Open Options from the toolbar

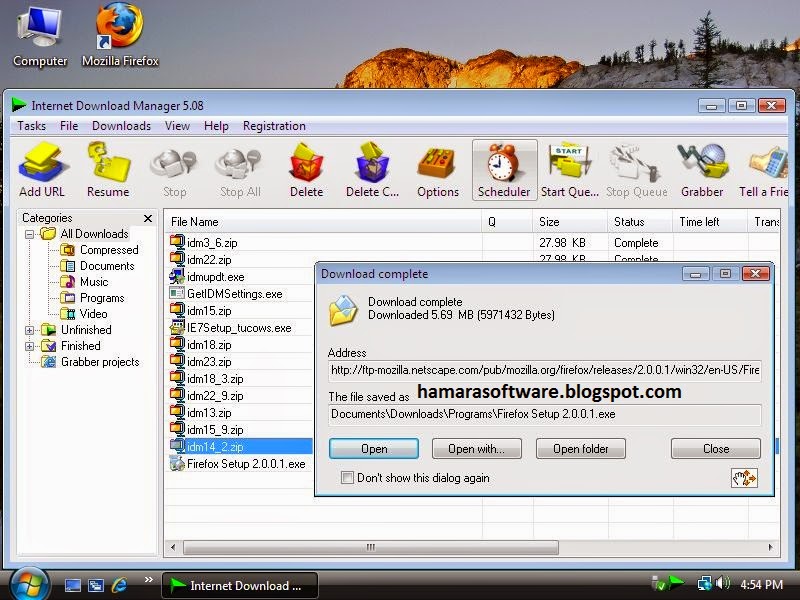coord(437,170)
